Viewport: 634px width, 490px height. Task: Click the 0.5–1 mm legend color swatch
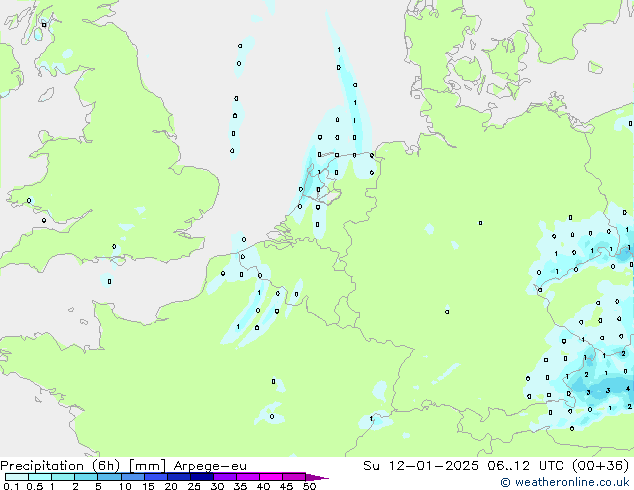click(x=40, y=477)
